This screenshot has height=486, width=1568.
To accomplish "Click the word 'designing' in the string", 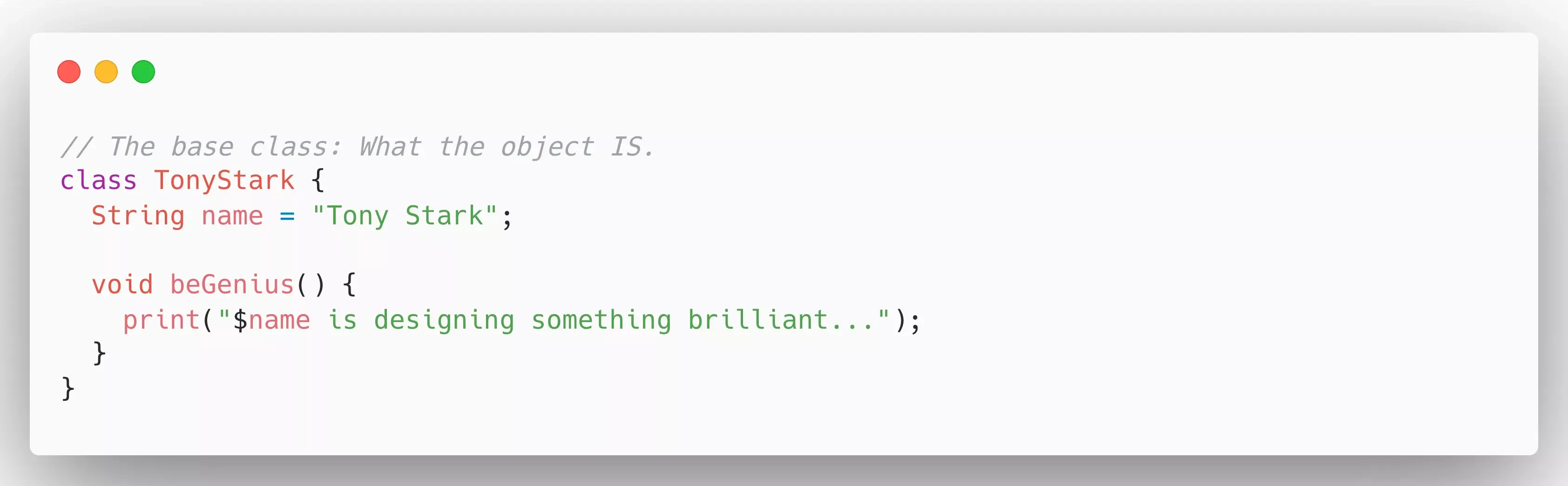I will point(444,320).
